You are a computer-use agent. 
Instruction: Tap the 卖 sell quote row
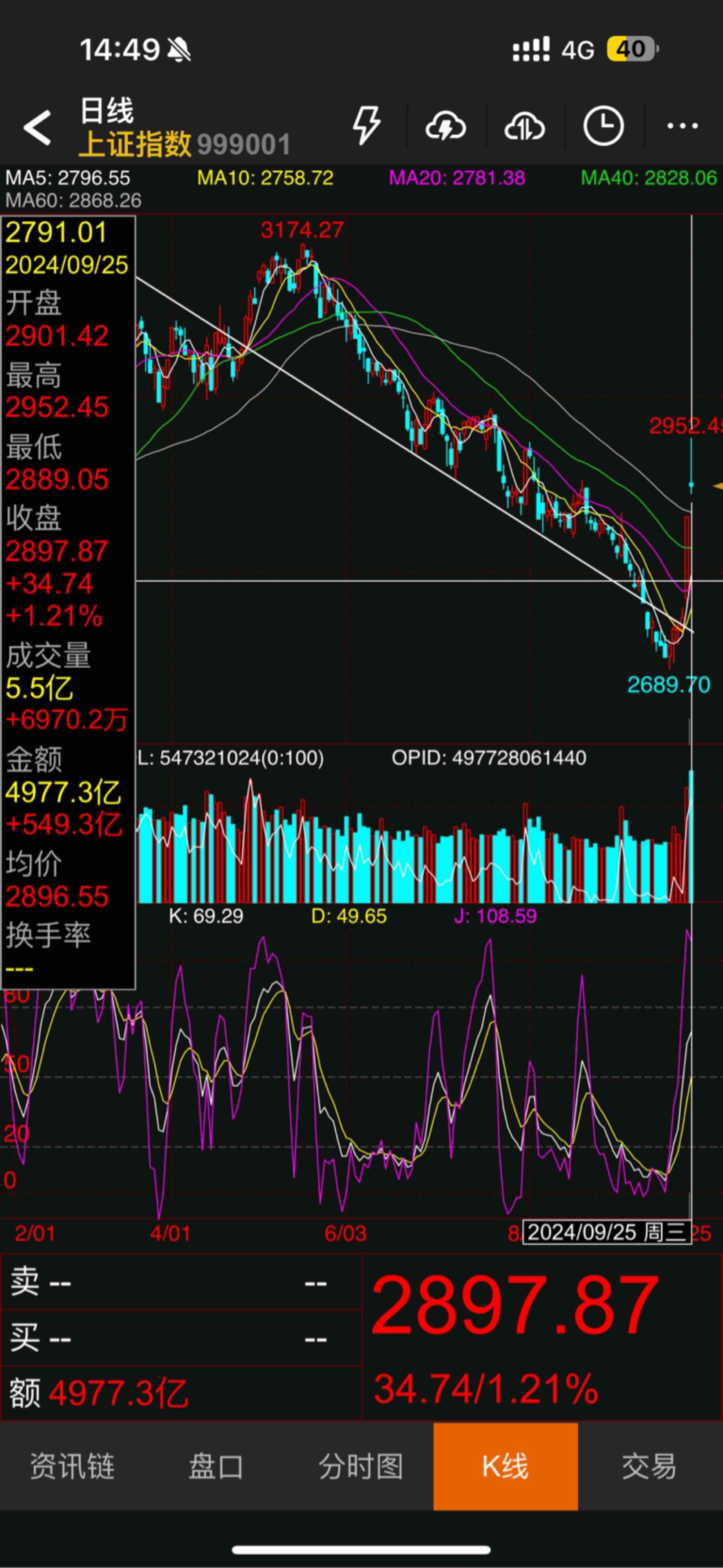click(181, 1283)
